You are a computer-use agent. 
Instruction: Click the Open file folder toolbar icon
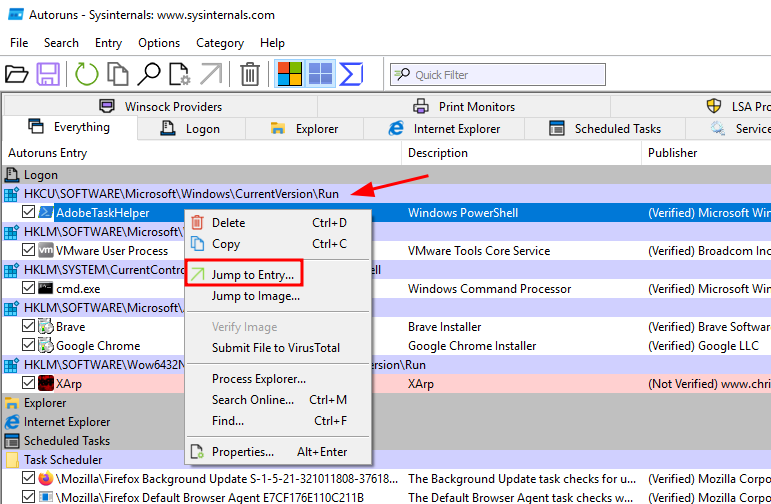(17, 74)
